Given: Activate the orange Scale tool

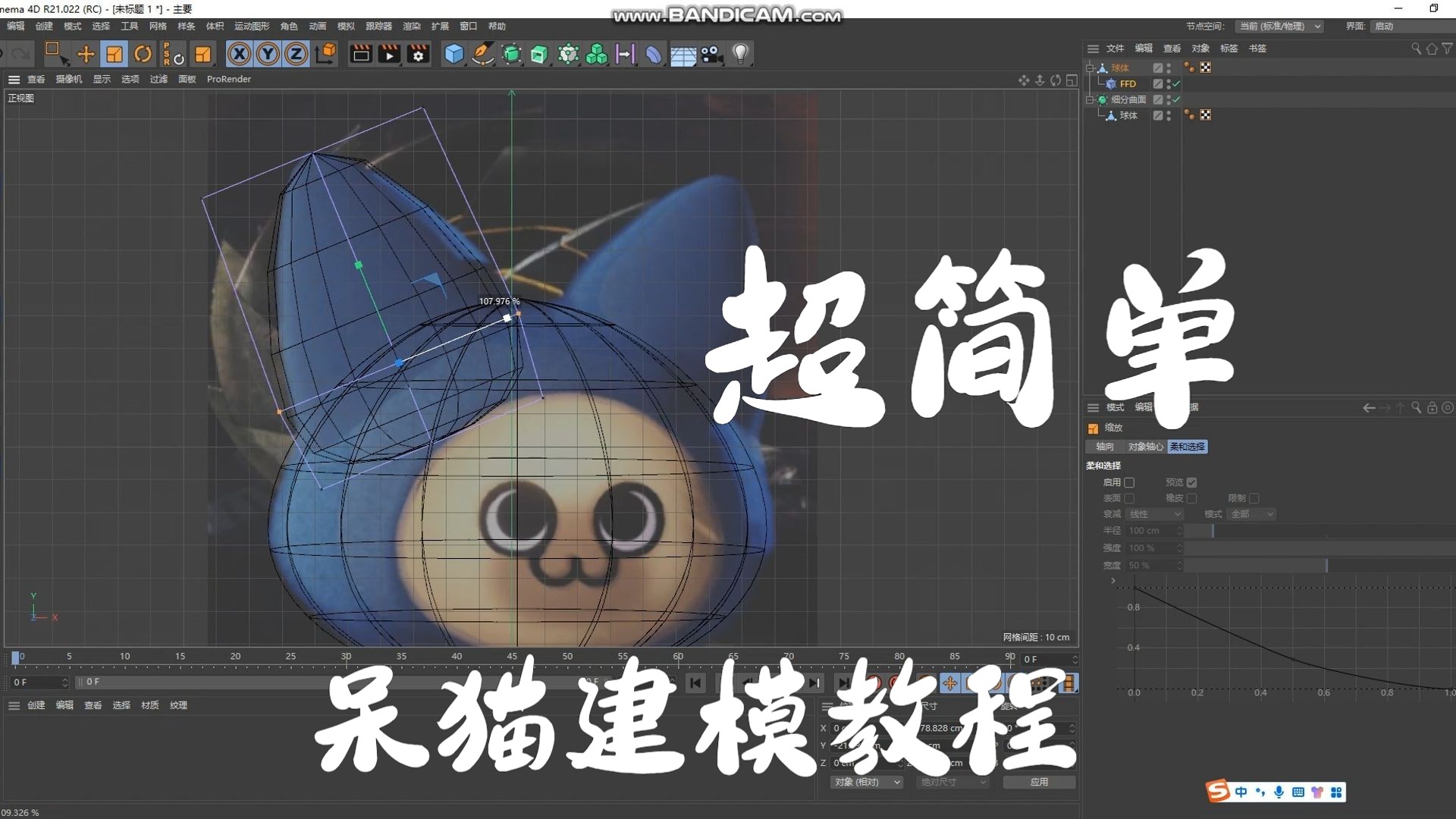Looking at the screenshot, I should (114, 54).
